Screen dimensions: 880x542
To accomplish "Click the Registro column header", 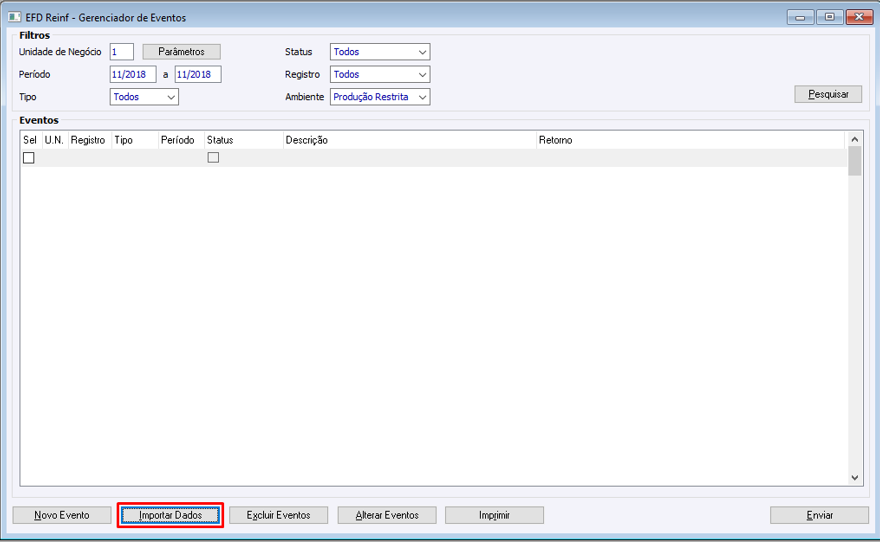I will [88, 140].
